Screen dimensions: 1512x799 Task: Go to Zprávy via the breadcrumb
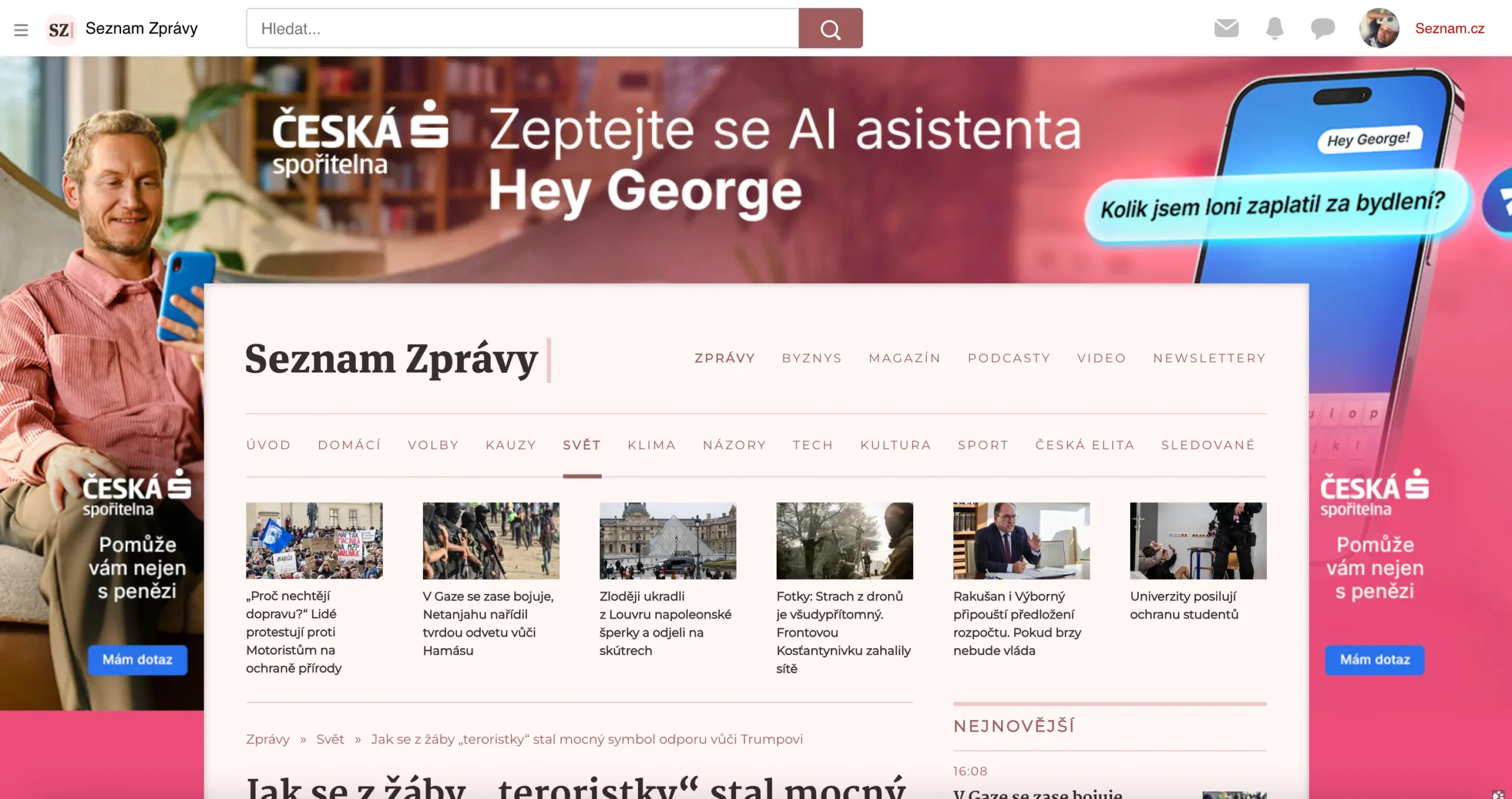click(x=267, y=739)
